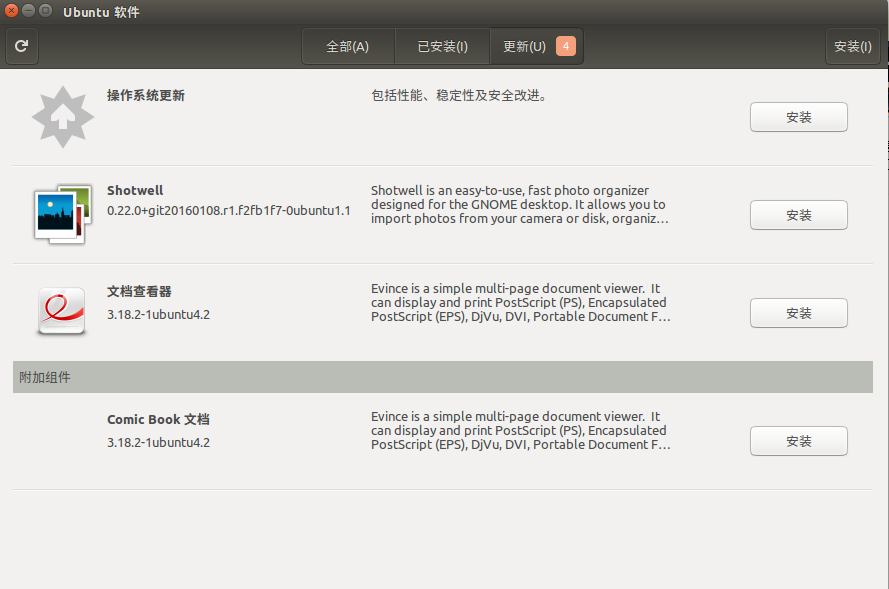Click the 包括性能、稳定性及安全改进 description

[x=459, y=96]
